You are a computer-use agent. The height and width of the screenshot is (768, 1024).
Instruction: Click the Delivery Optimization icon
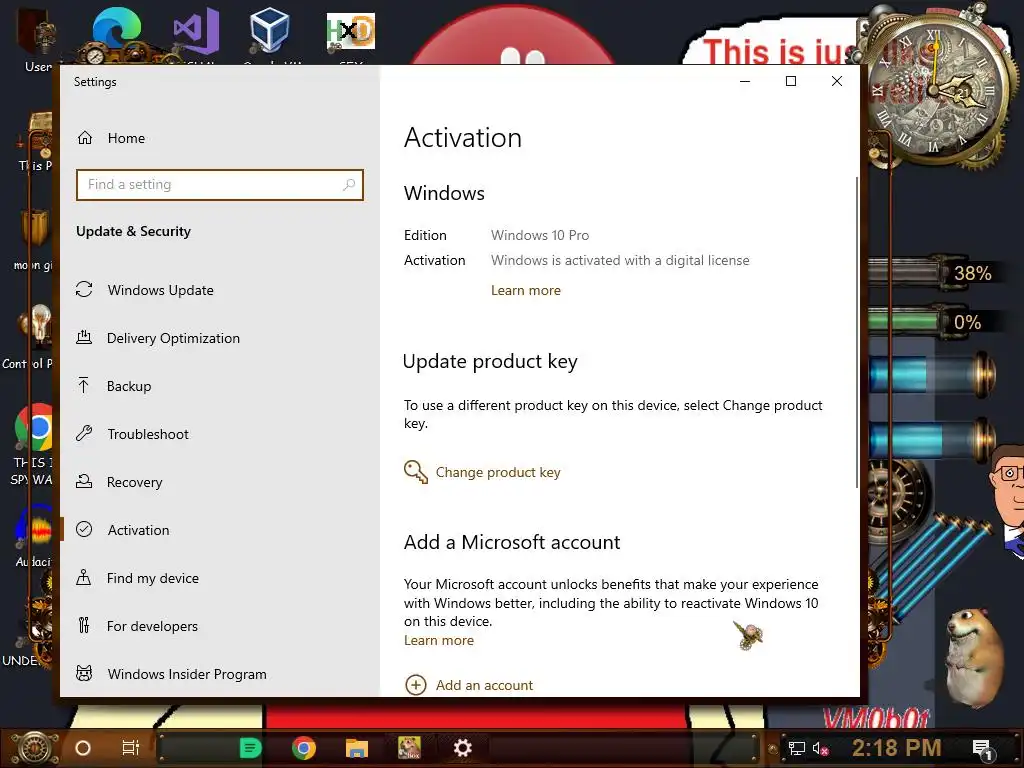[x=84, y=338]
